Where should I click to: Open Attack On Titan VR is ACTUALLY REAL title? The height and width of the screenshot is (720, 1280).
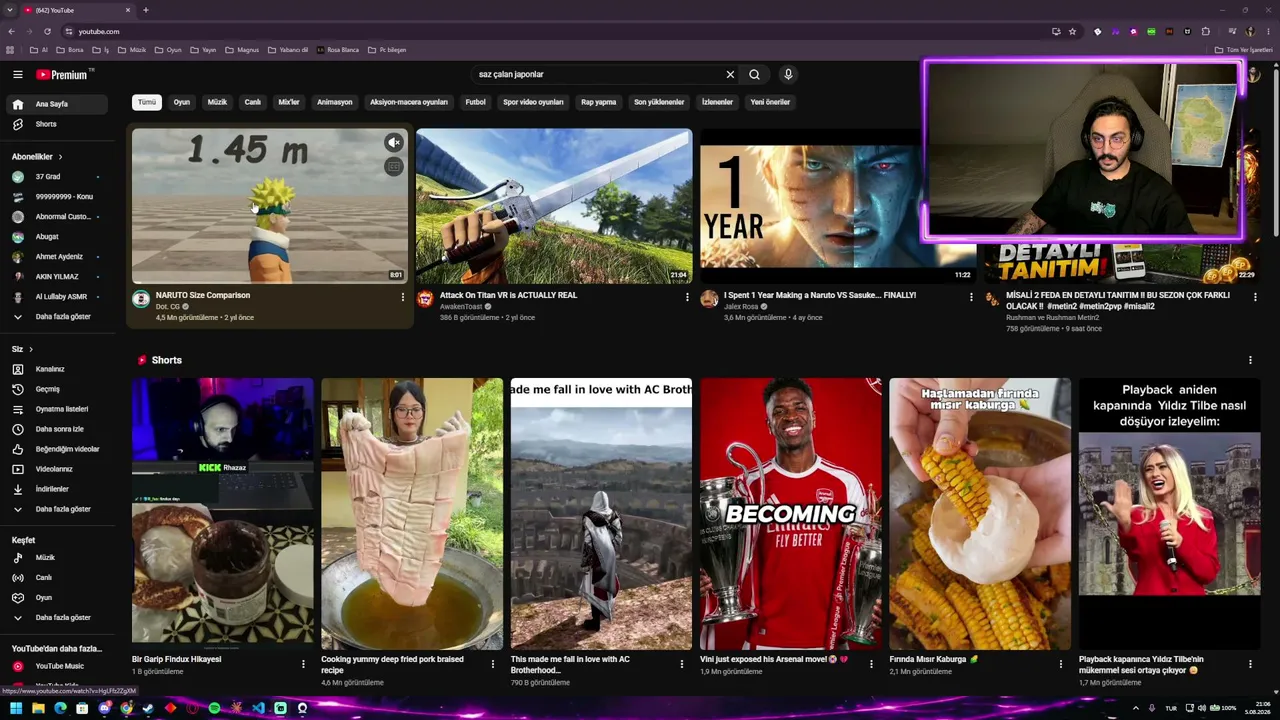[508, 295]
